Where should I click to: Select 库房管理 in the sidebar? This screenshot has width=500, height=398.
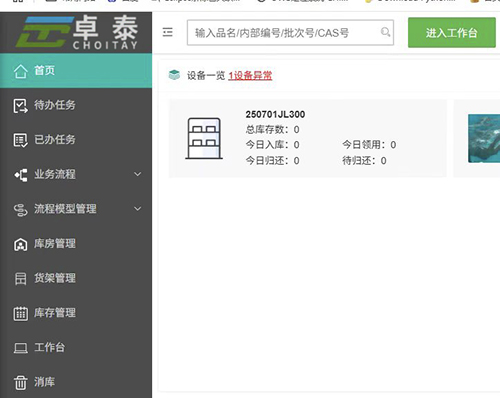tap(76, 244)
